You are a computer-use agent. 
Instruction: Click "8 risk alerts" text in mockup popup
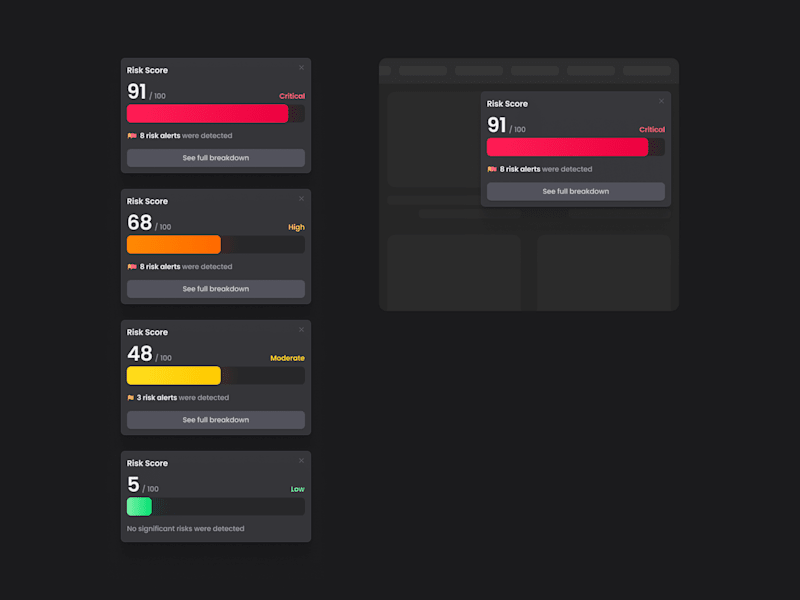520,169
